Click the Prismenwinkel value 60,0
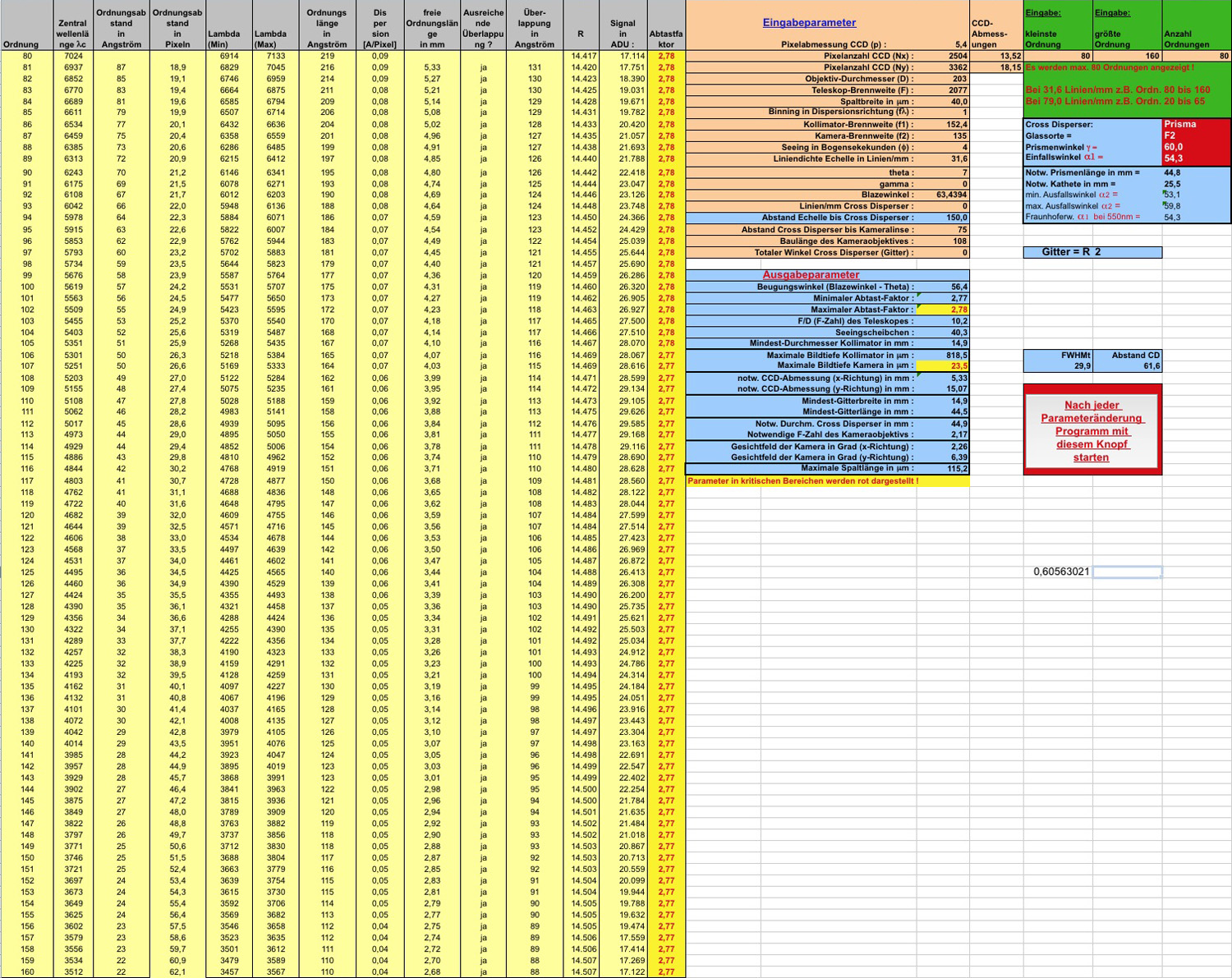The height and width of the screenshot is (978, 1232). pyautogui.click(x=1196, y=147)
